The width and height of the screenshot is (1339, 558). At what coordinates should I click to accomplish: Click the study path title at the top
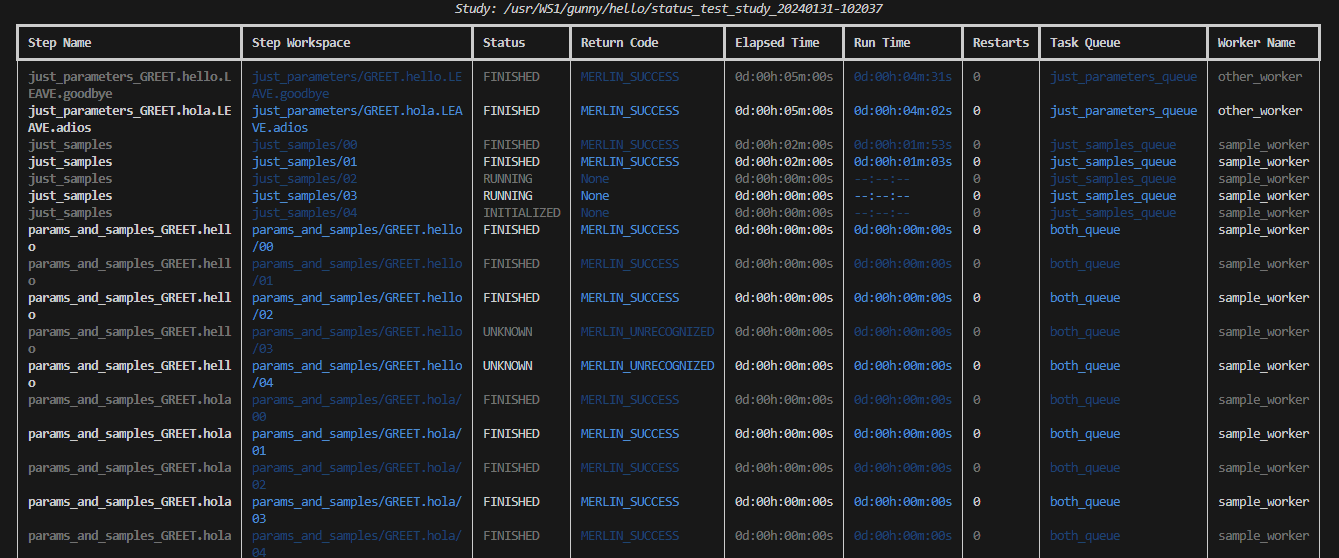tap(669, 9)
